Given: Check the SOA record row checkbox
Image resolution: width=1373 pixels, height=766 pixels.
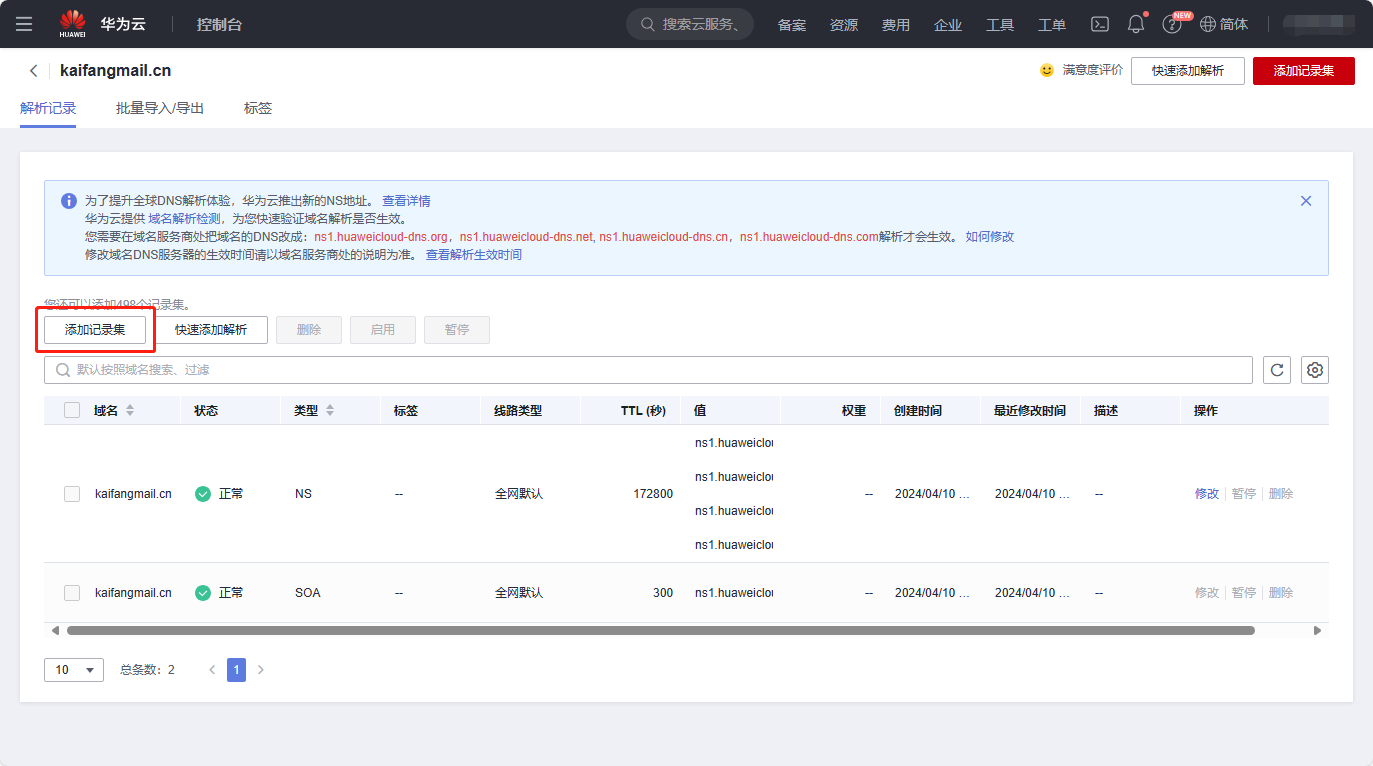Looking at the screenshot, I should pos(72,593).
